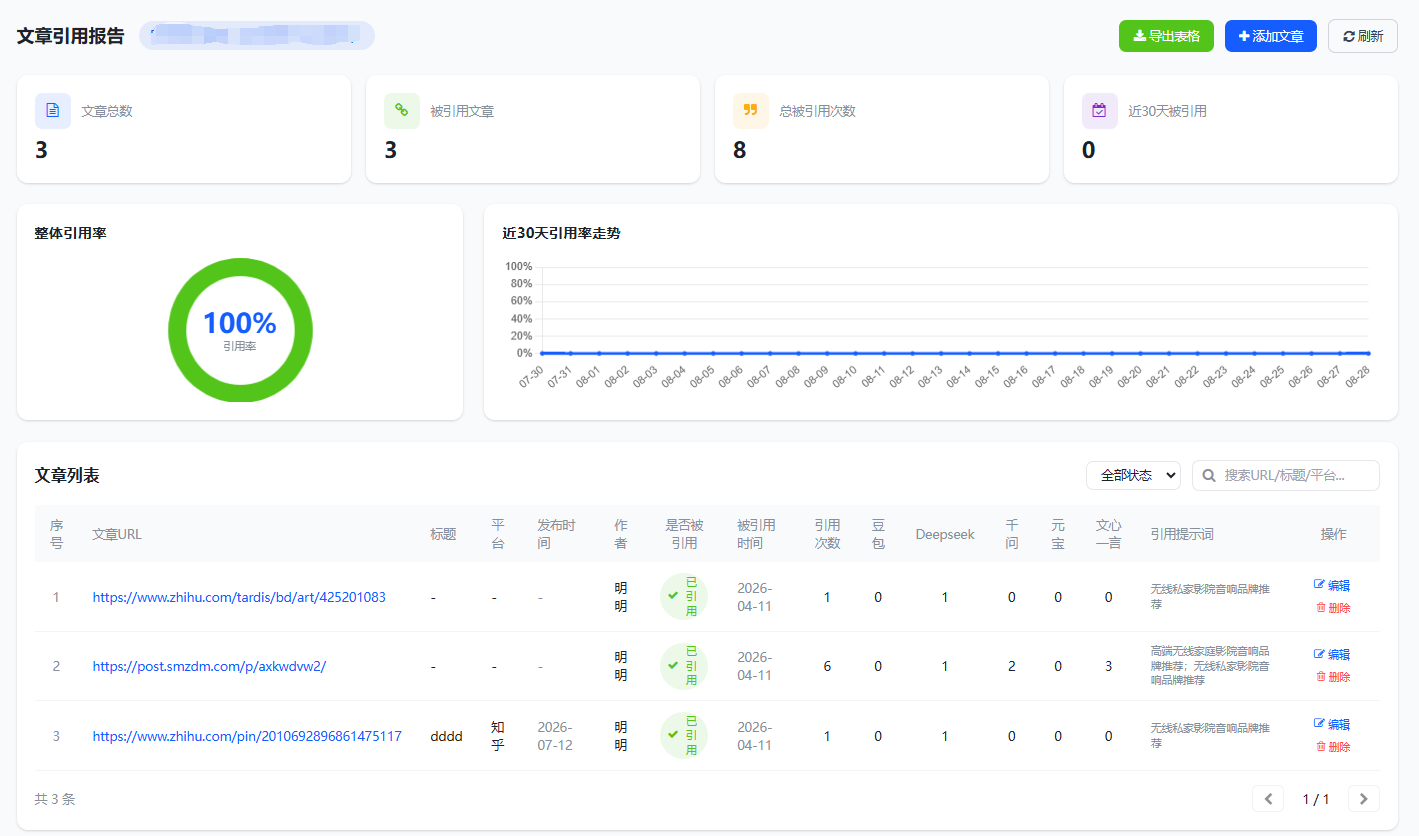Viewport: 1419px width, 836px height.
Task: Delete the zhihu tardis article row
Action: 1332,608
